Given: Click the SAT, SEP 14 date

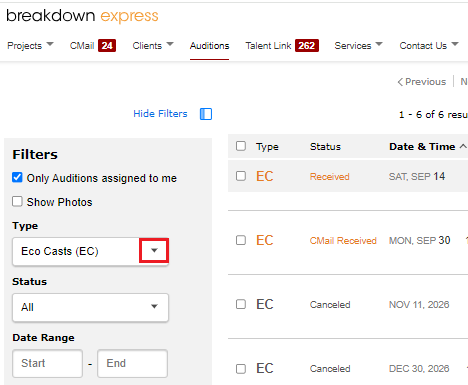Looking at the screenshot, I should 417,176.
